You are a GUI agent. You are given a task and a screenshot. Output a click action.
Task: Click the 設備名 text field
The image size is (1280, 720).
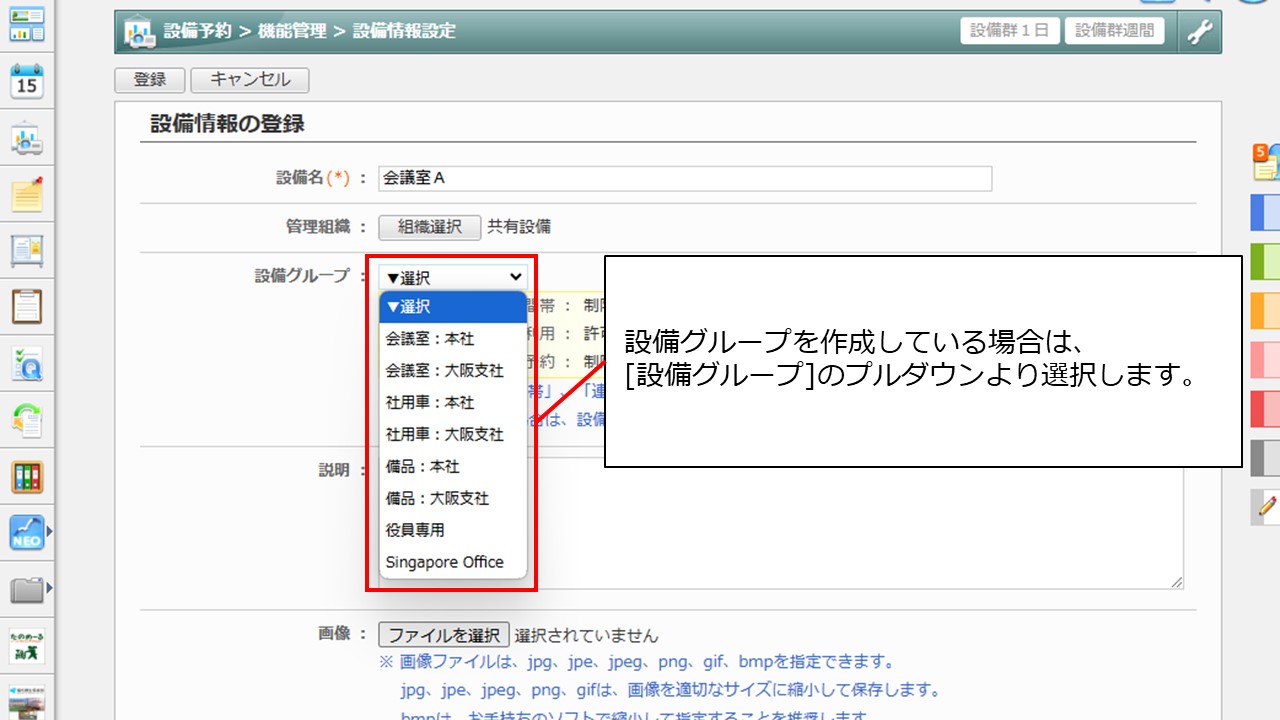click(685, 178)
